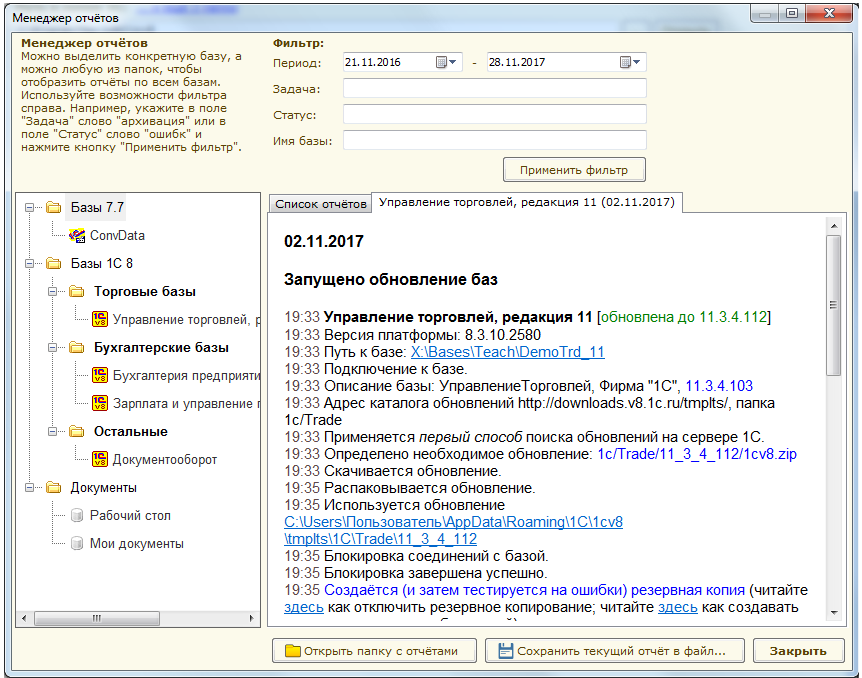Select the Торговые базы tree label

click(145, 291)
